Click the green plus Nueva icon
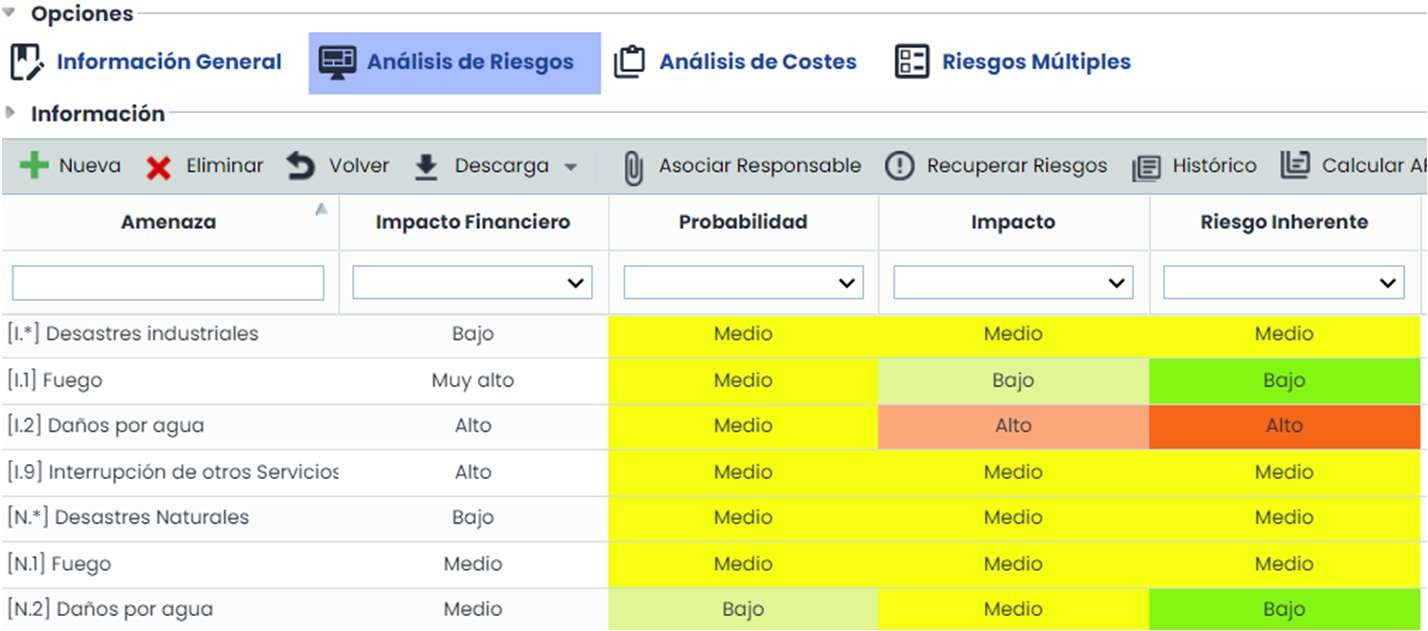The image size is (1428, 631). (34, 166)
